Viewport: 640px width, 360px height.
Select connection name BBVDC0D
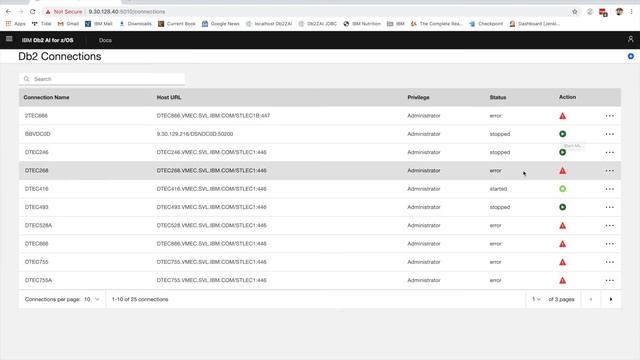[38, 134]
